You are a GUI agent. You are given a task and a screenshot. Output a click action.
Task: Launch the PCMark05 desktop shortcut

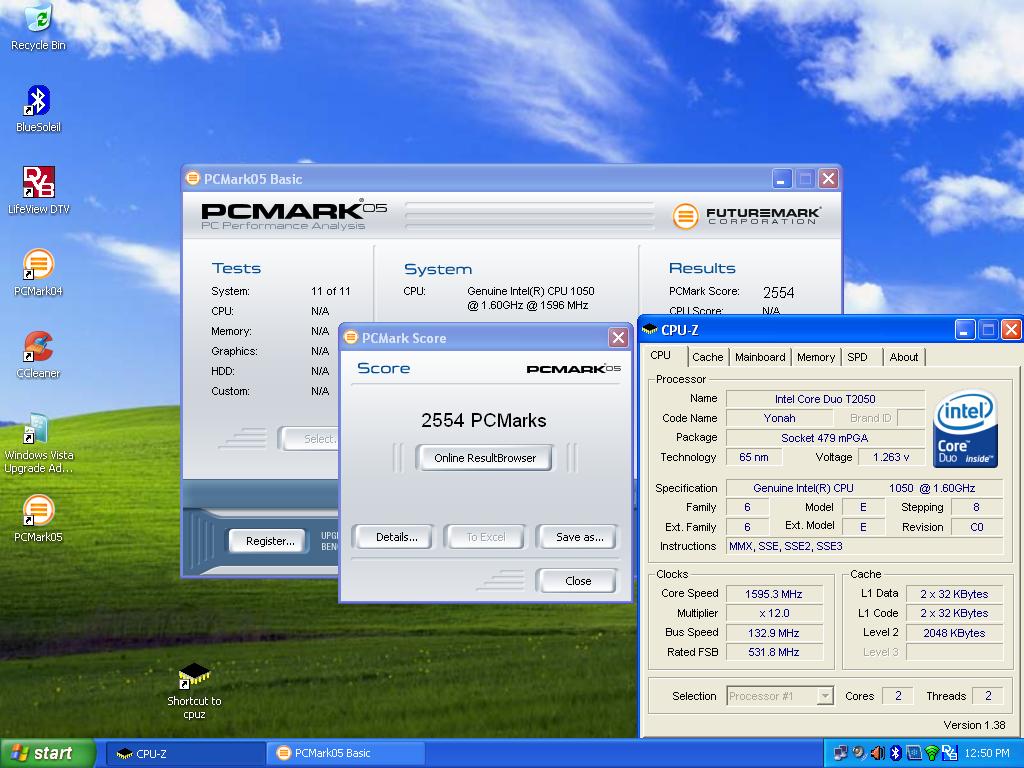(38, 519)
